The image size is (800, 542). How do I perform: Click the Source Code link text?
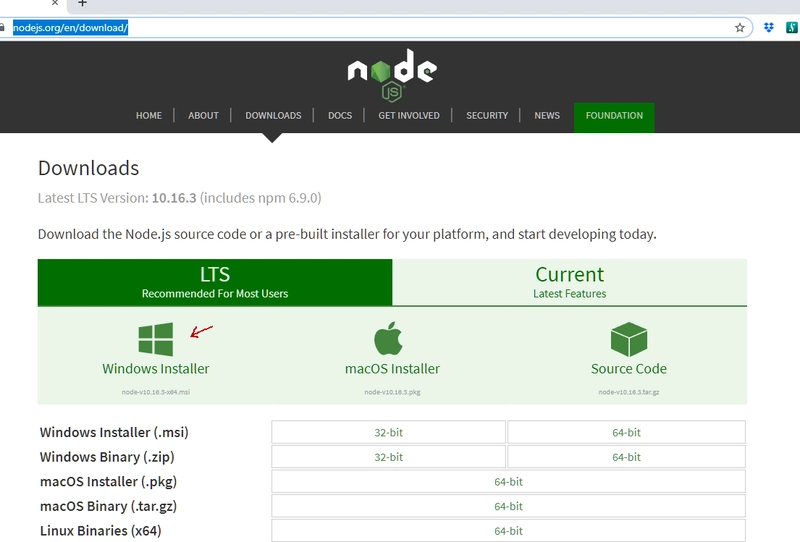point(629,368)
